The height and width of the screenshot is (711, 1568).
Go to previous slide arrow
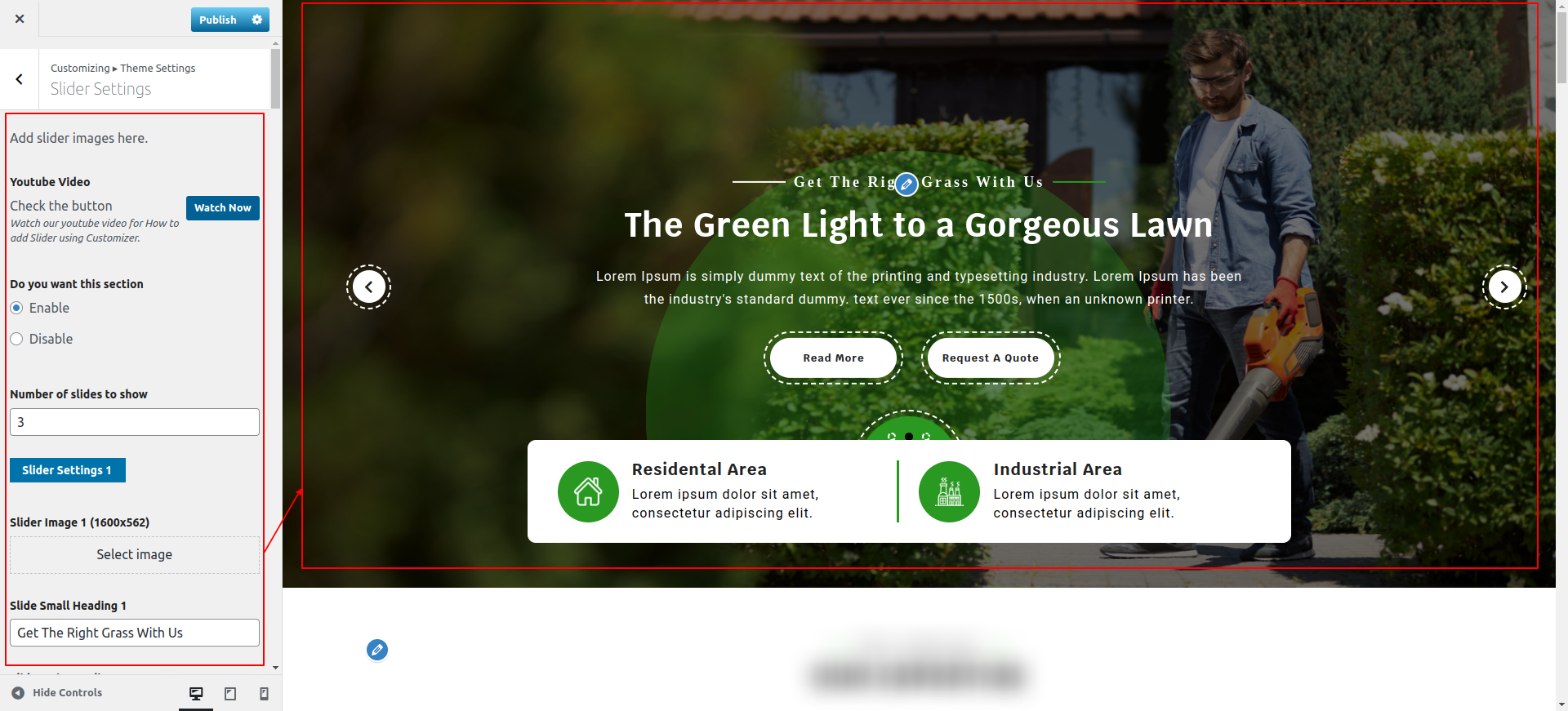pos(369,287)
